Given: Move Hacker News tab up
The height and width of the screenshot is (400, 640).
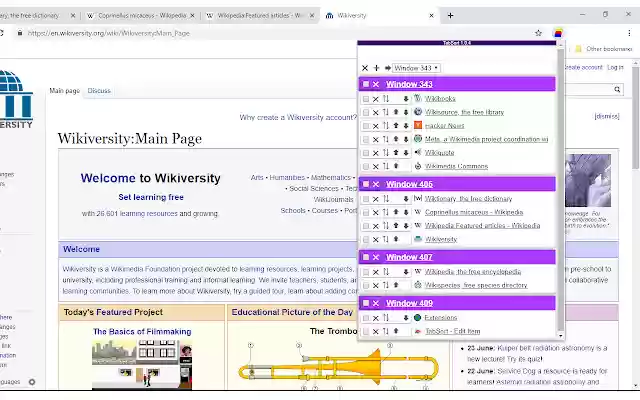Looking at the screenshot, I should (x=396, y=126).
